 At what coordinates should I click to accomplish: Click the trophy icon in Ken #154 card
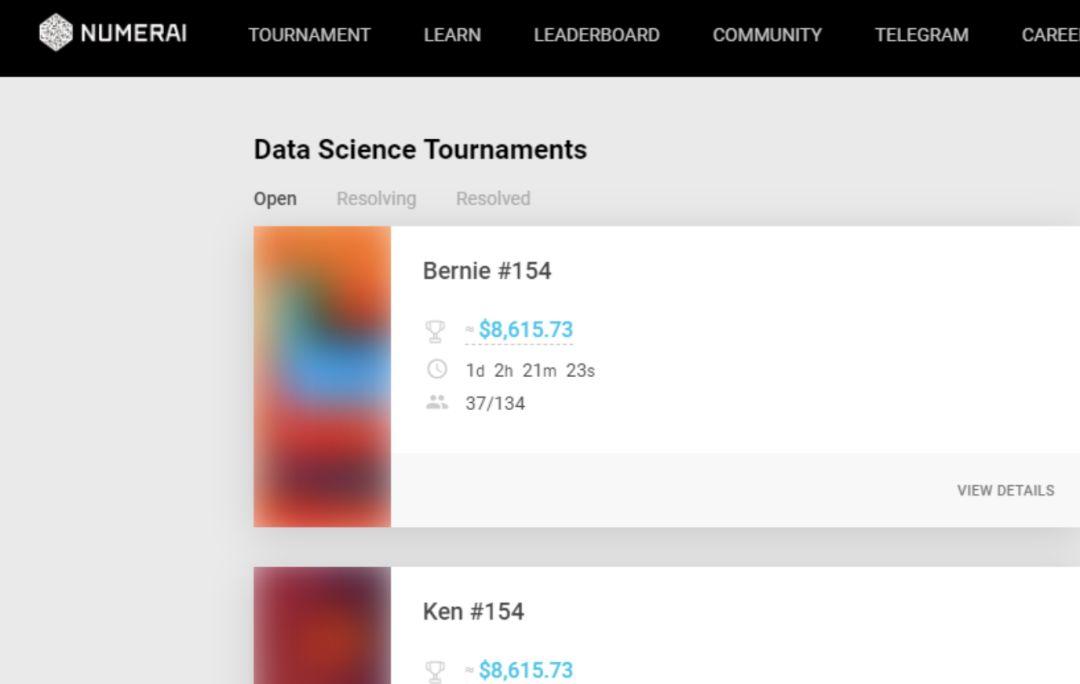pos(435,672)
